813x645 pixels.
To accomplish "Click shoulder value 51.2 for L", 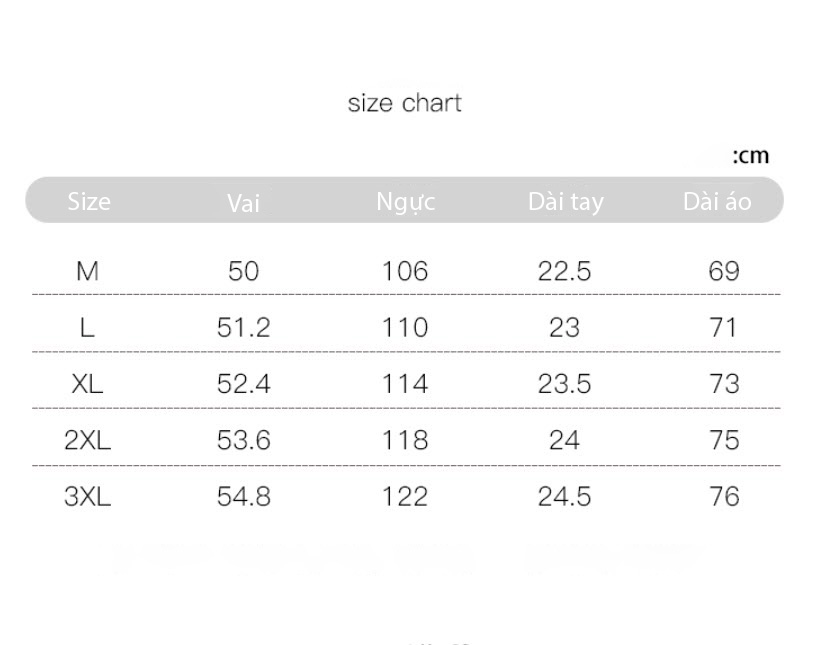I will click(244, 328).
